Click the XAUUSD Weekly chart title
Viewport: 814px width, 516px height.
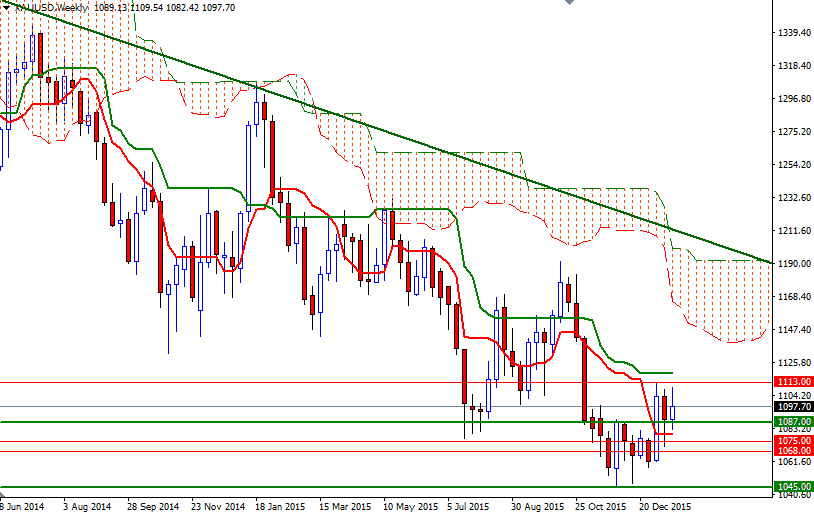51,8
